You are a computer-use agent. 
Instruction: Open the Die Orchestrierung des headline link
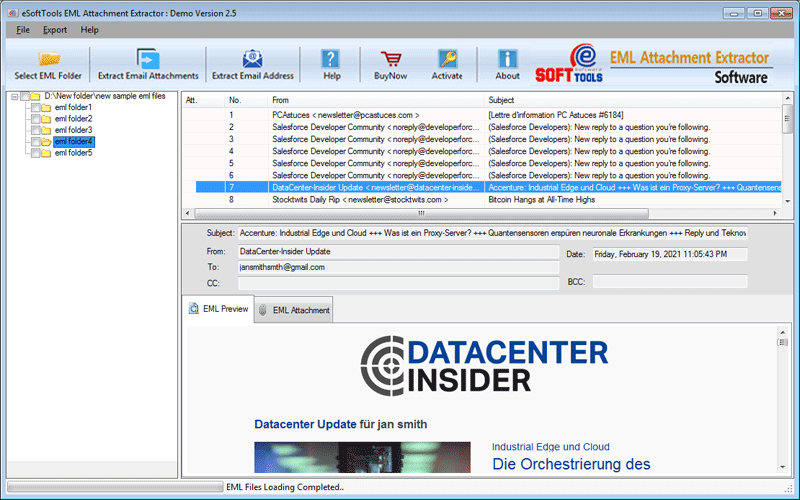[x=571, y=464]
